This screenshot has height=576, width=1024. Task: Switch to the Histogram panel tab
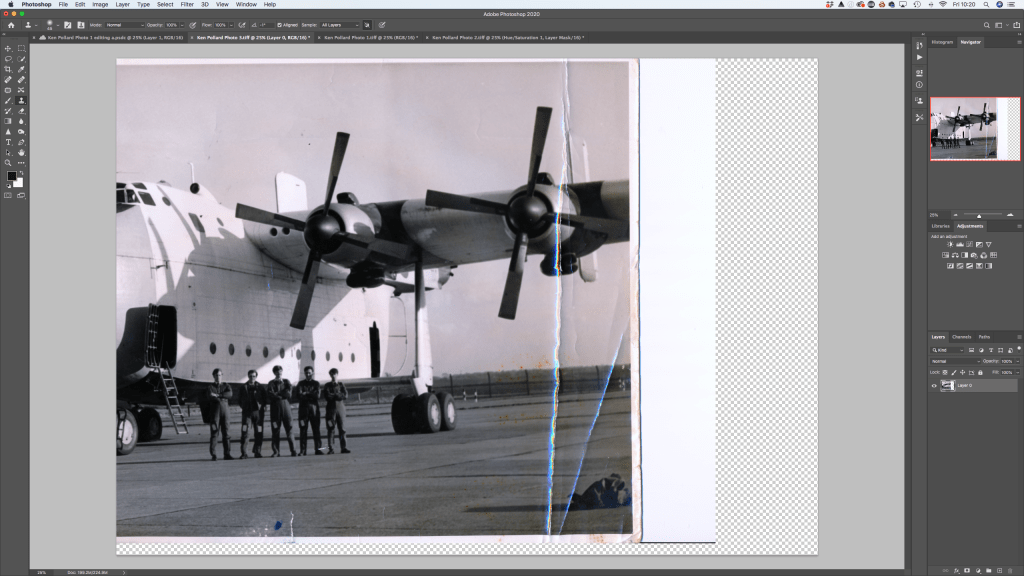pyautogui.click(x=942, y=42)
